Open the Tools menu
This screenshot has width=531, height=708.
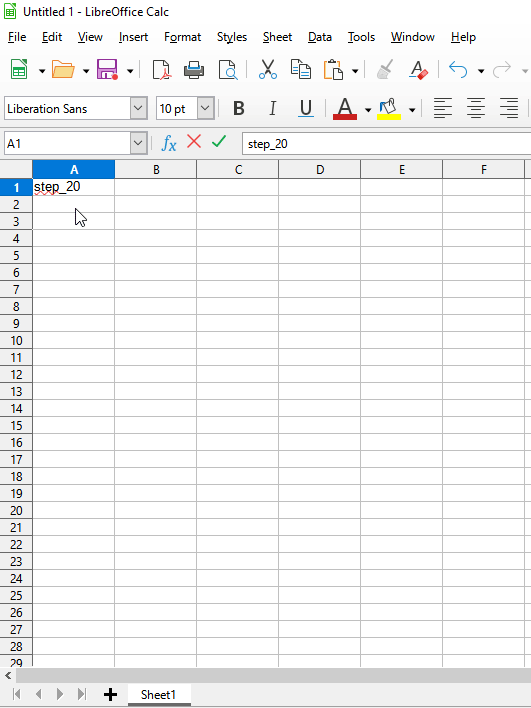361,37
